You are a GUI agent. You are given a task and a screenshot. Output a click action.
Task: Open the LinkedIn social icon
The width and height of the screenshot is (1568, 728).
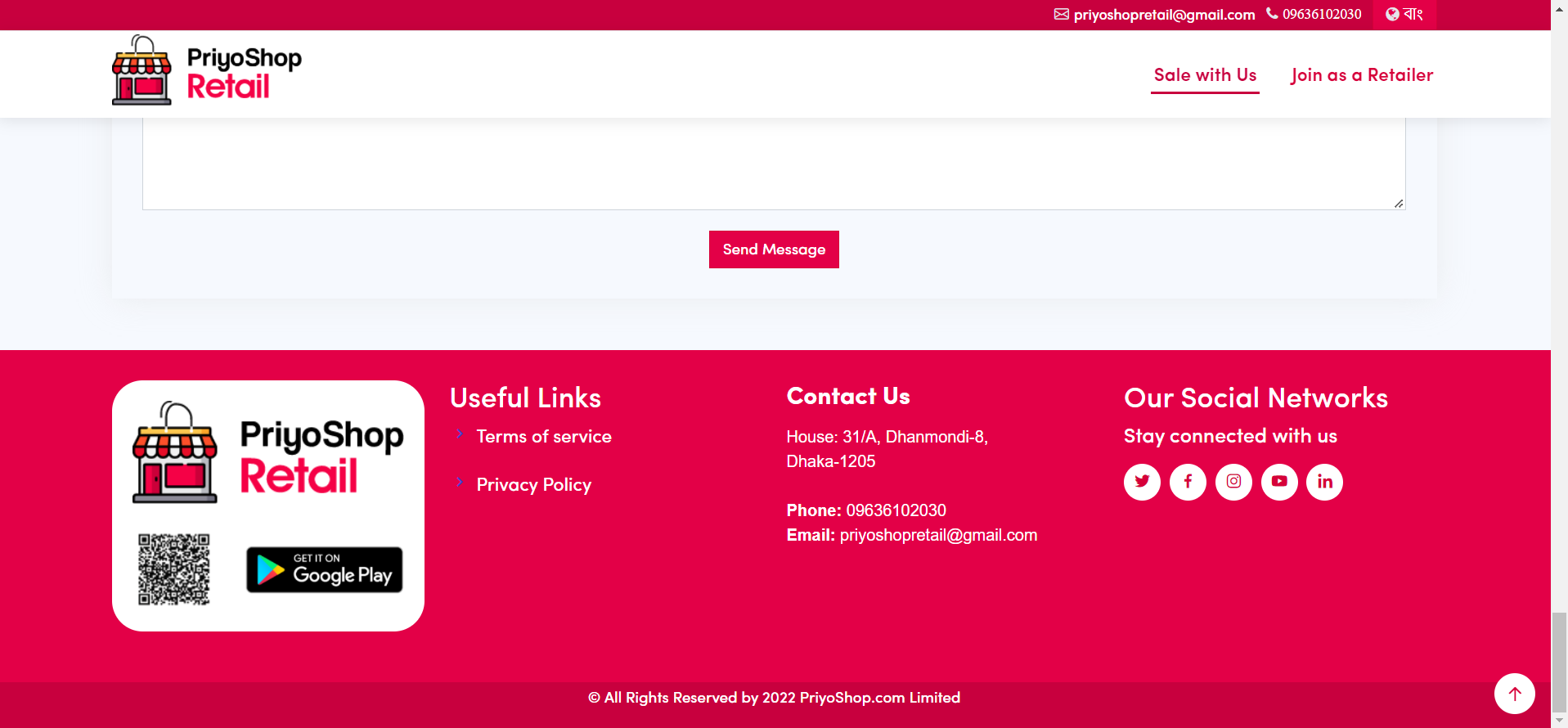(1324, 482)
